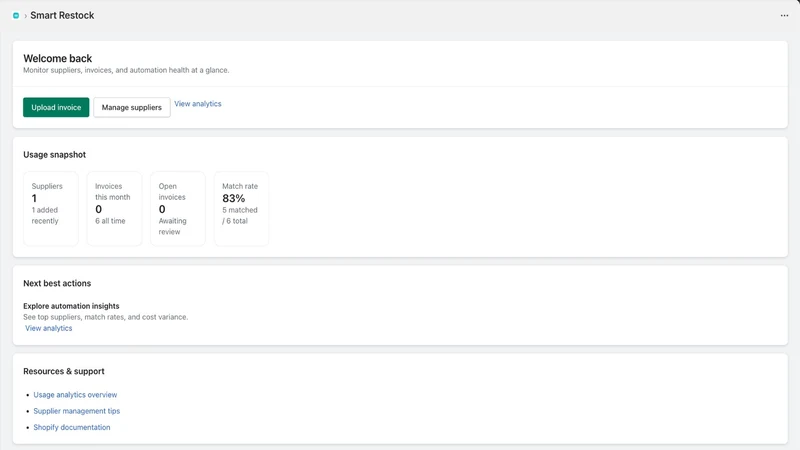Click the '6 all time' text

(110, 221)
